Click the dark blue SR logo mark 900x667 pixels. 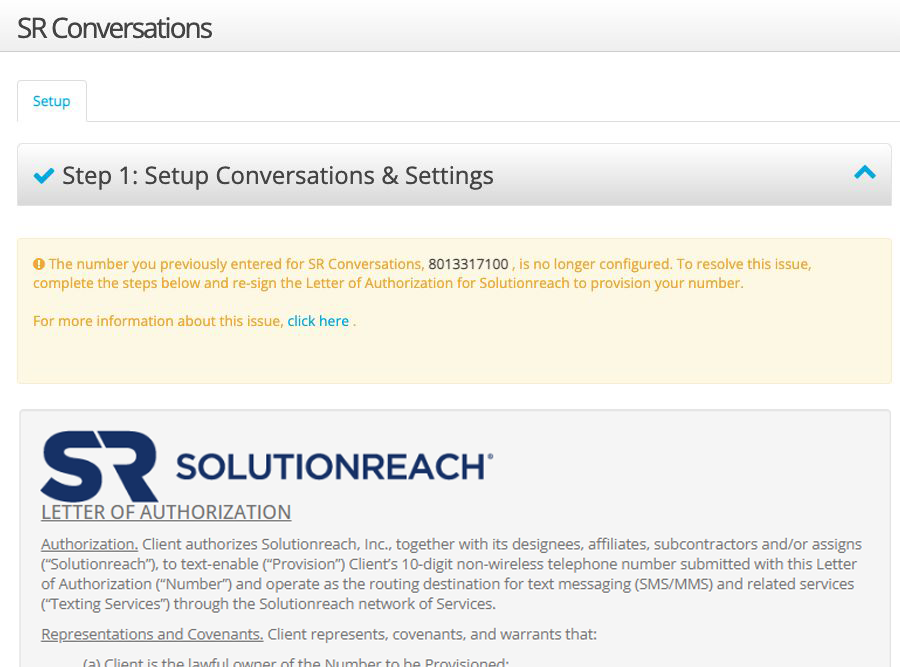coord(100,465)
